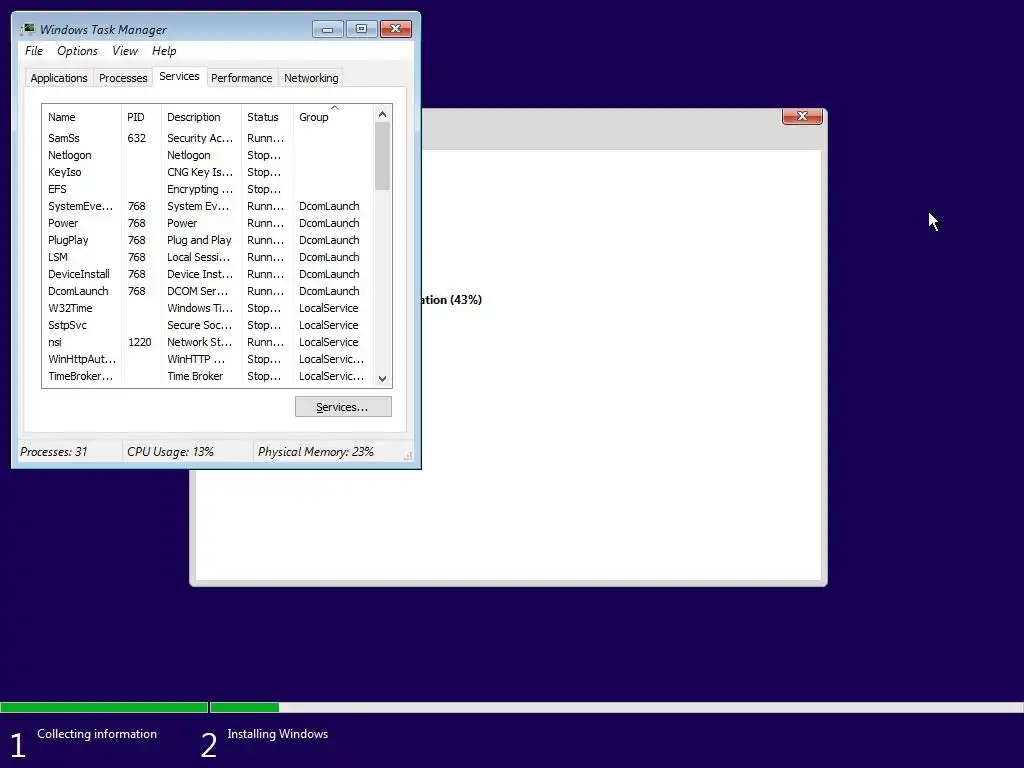Switch to the Performance tab
1024x768 pixels.
[242, 78]
